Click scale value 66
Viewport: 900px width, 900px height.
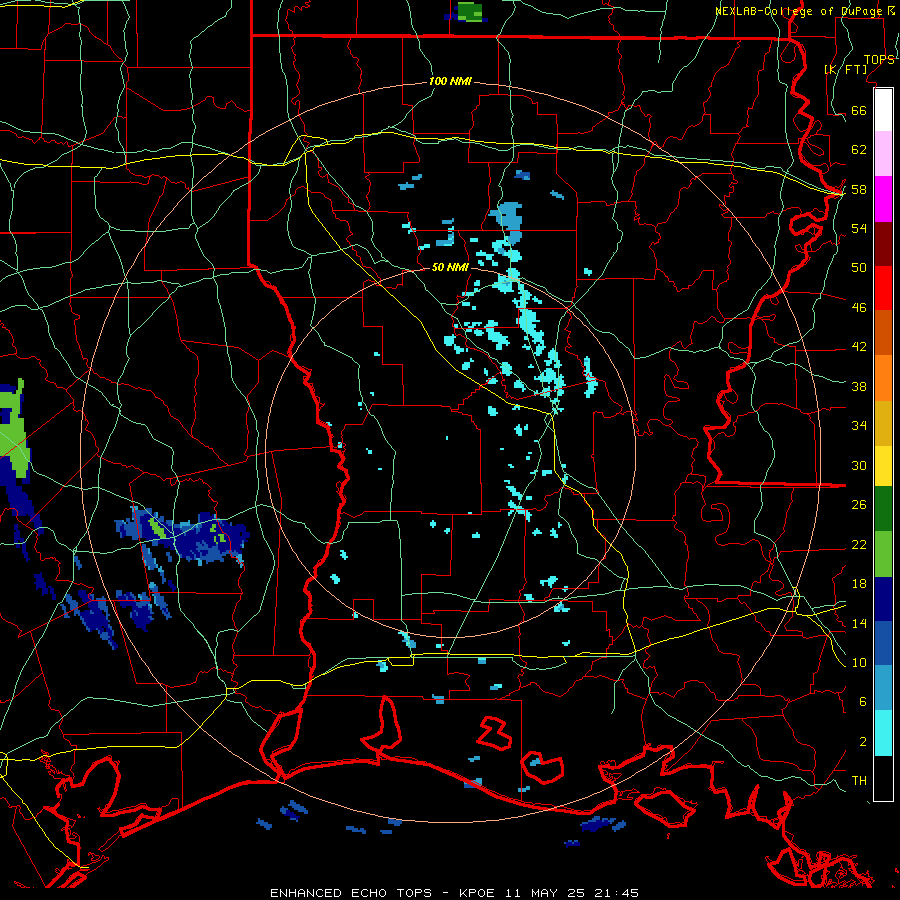[x=859, y=110]
